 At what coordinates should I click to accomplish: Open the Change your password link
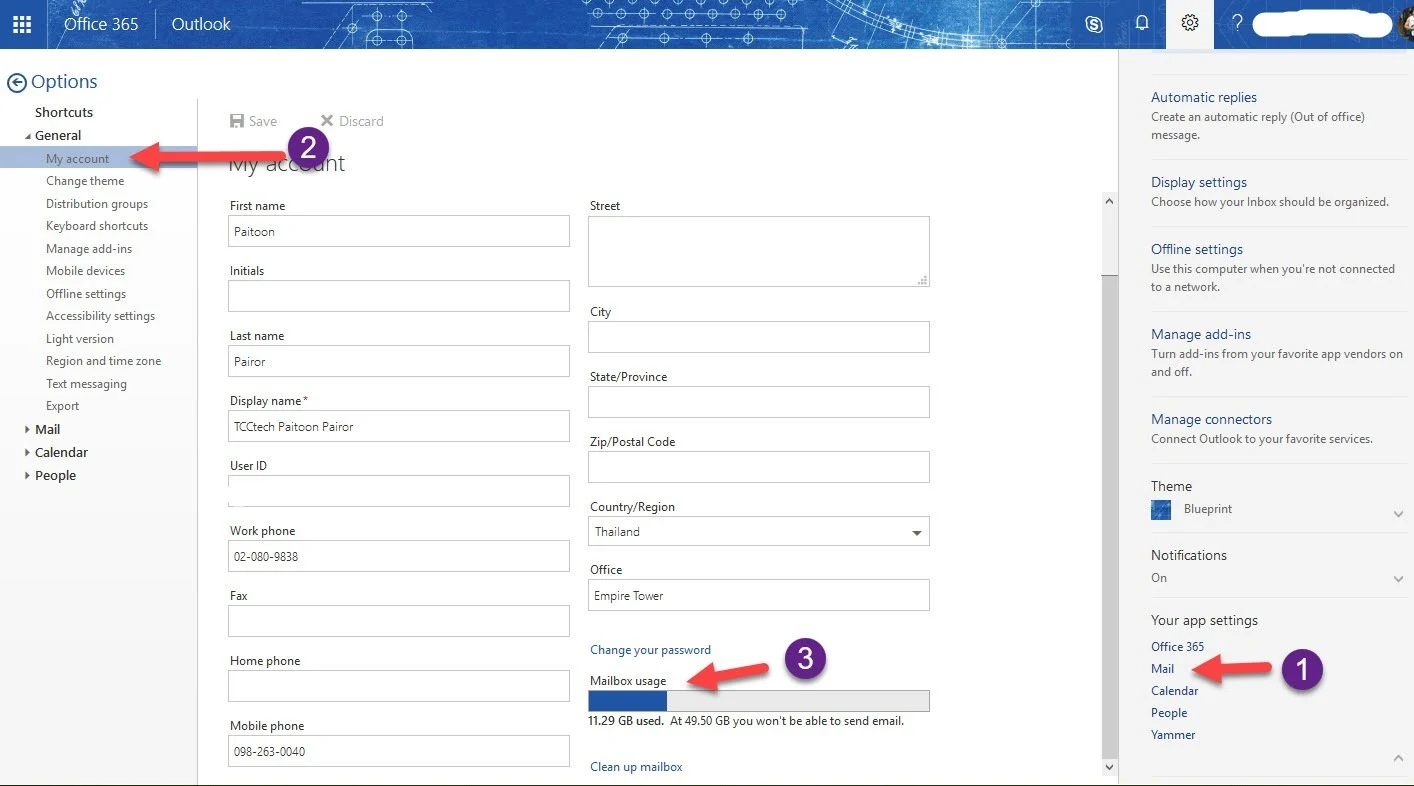tap(650, 649)
